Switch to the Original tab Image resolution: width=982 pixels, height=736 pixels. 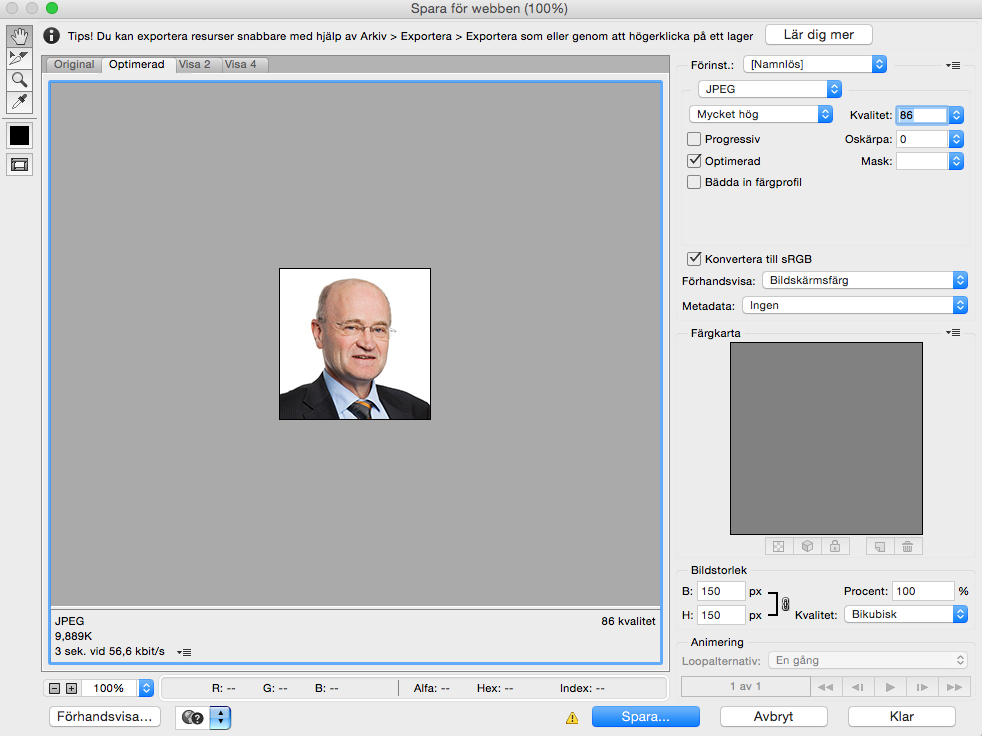click(x=73, y=64)
